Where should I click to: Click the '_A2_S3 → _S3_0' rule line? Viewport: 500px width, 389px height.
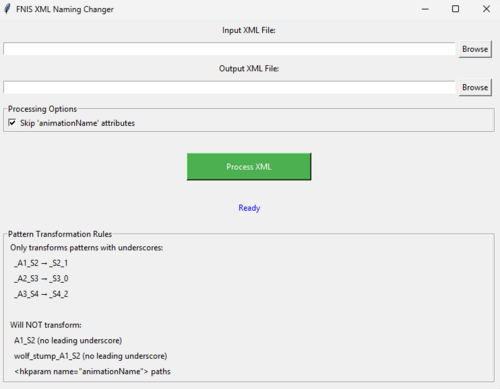[x=41, y=279]
